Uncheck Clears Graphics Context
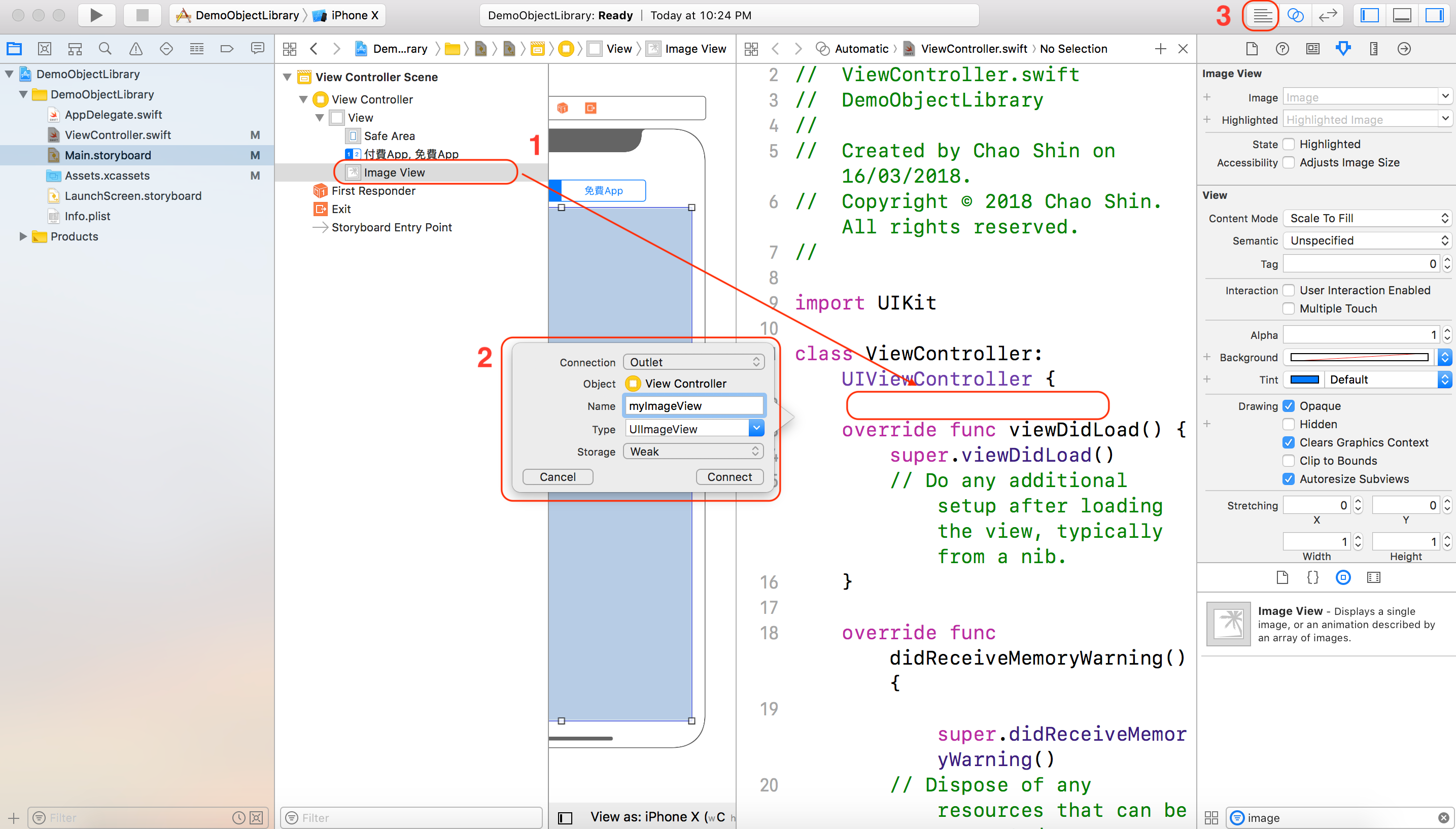The height and width of the screenshot is (829, 1456). [1289, 442]
